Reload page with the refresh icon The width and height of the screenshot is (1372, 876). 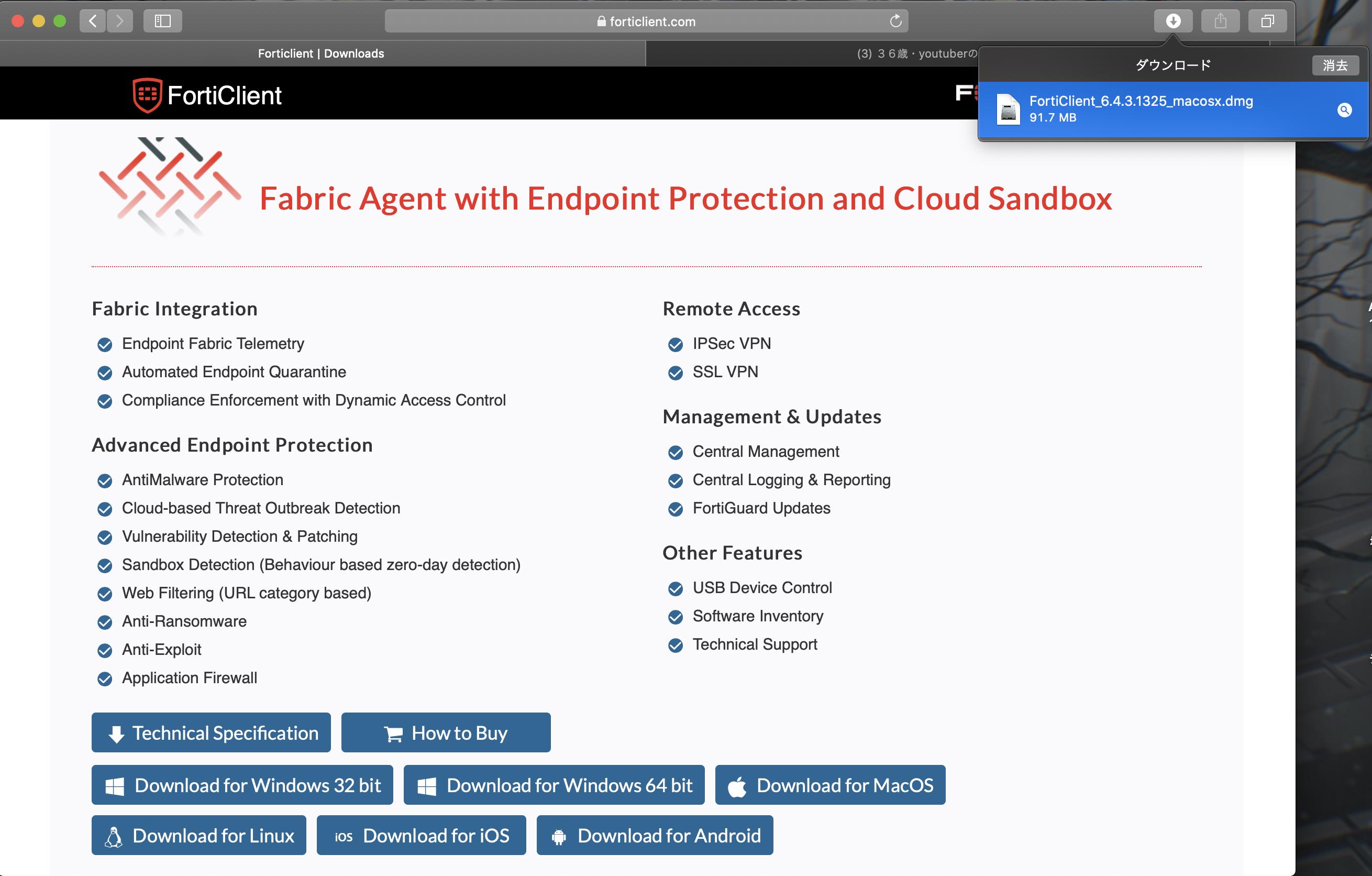click(895, 21)
